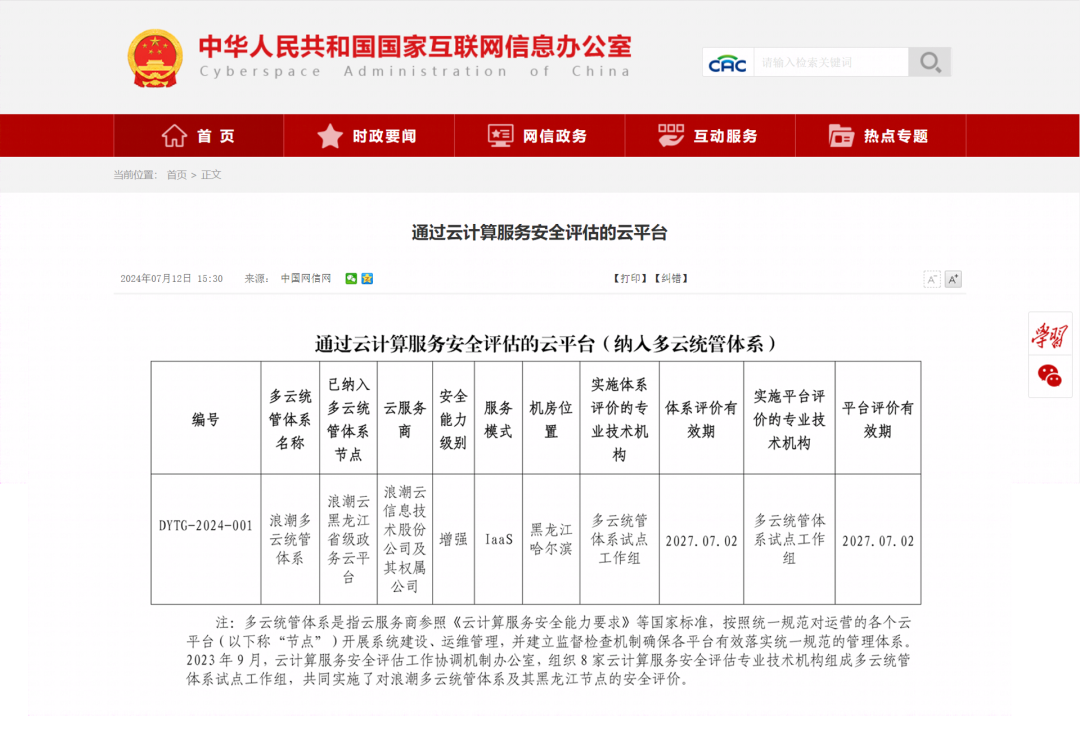1080x753 pixels.
Task: Click inside the keyword search input field
Action: [830, 61]
